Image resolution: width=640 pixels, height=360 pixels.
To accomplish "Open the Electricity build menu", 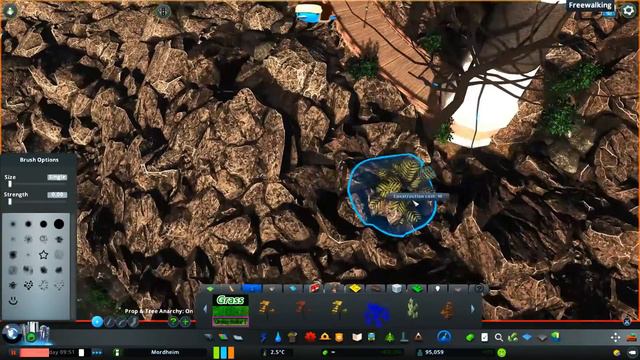I will 263,338.
